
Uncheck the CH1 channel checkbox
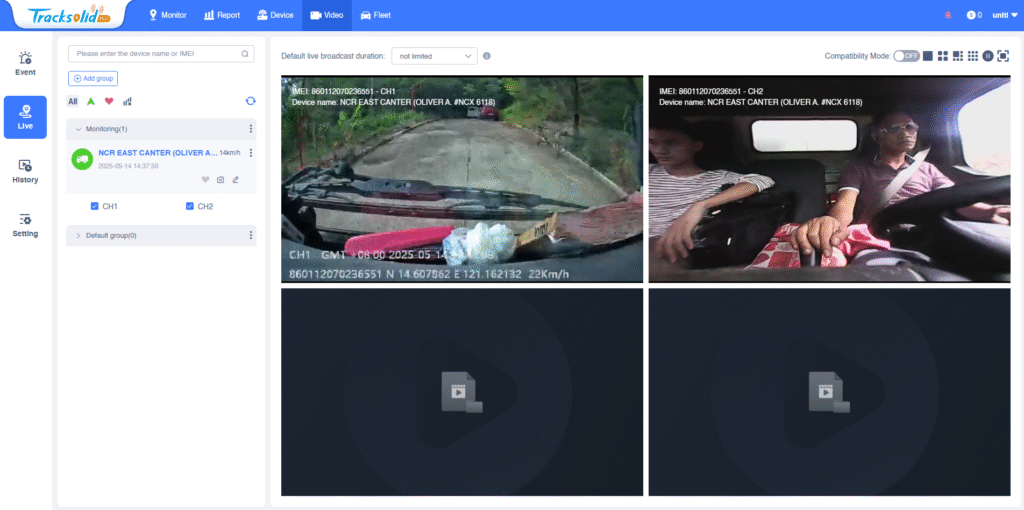tap(95, 206)
